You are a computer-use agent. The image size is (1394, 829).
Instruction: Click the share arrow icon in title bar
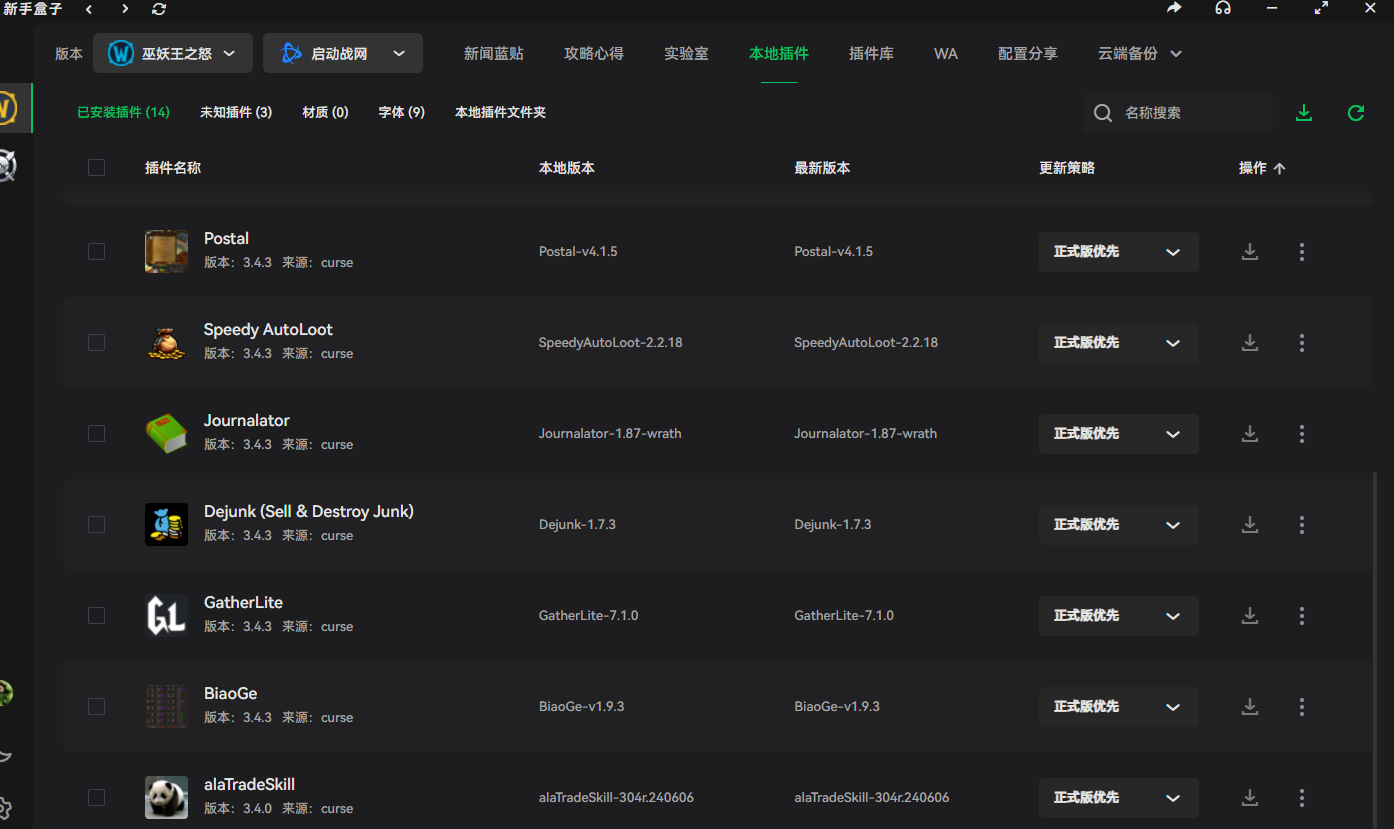point(1174,8)
